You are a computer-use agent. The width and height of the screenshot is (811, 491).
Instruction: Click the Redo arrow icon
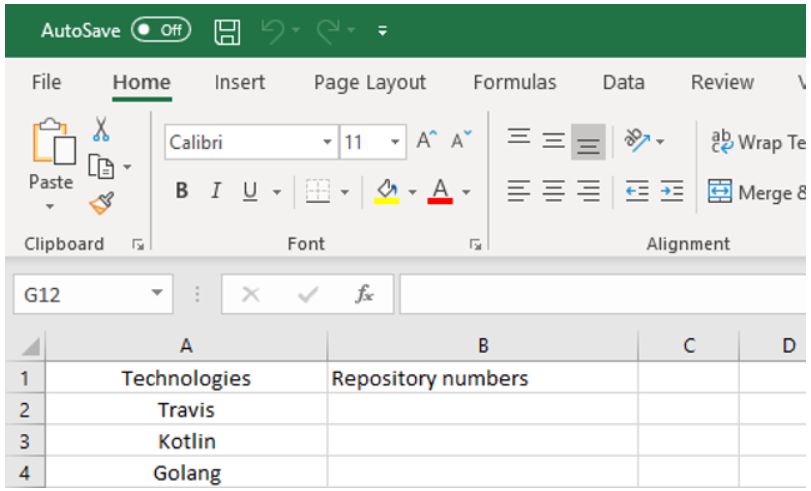coord(328,31)
